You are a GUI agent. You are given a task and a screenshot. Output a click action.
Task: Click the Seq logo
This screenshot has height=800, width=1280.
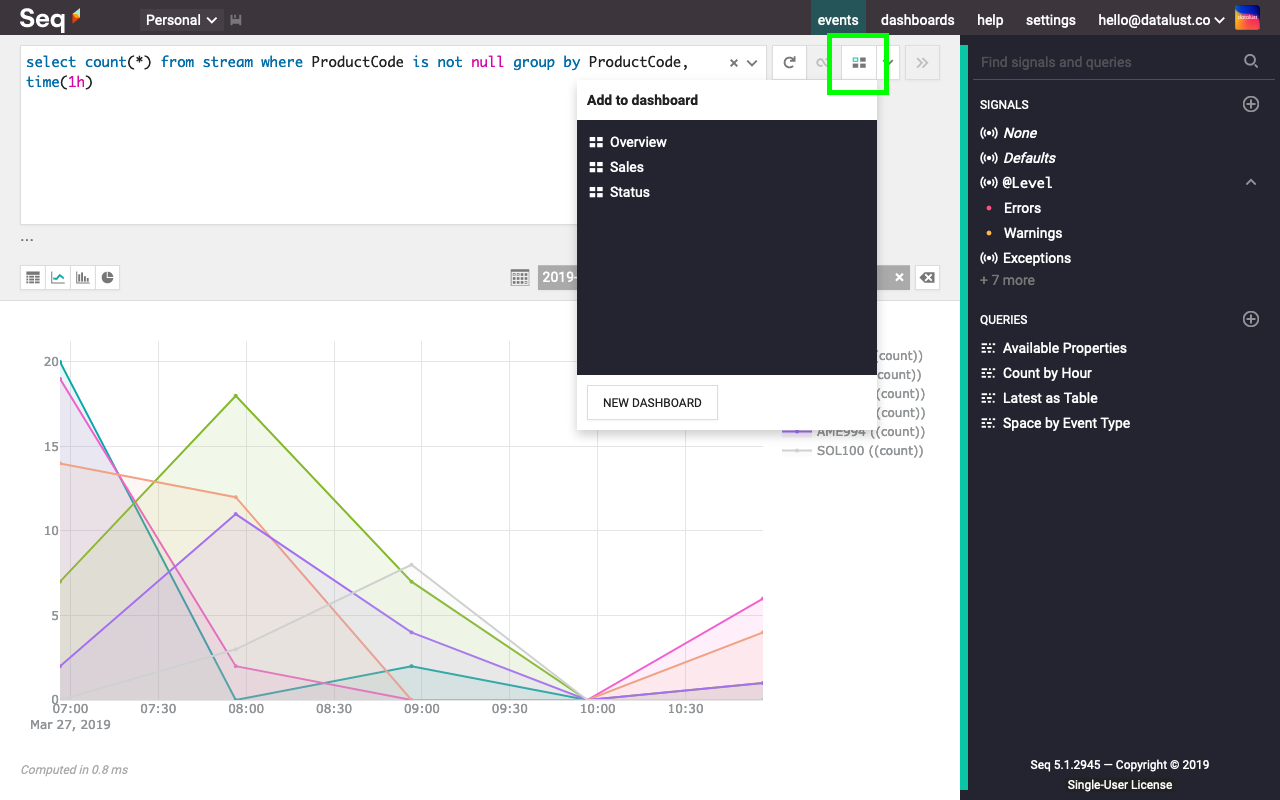point(50,18)
